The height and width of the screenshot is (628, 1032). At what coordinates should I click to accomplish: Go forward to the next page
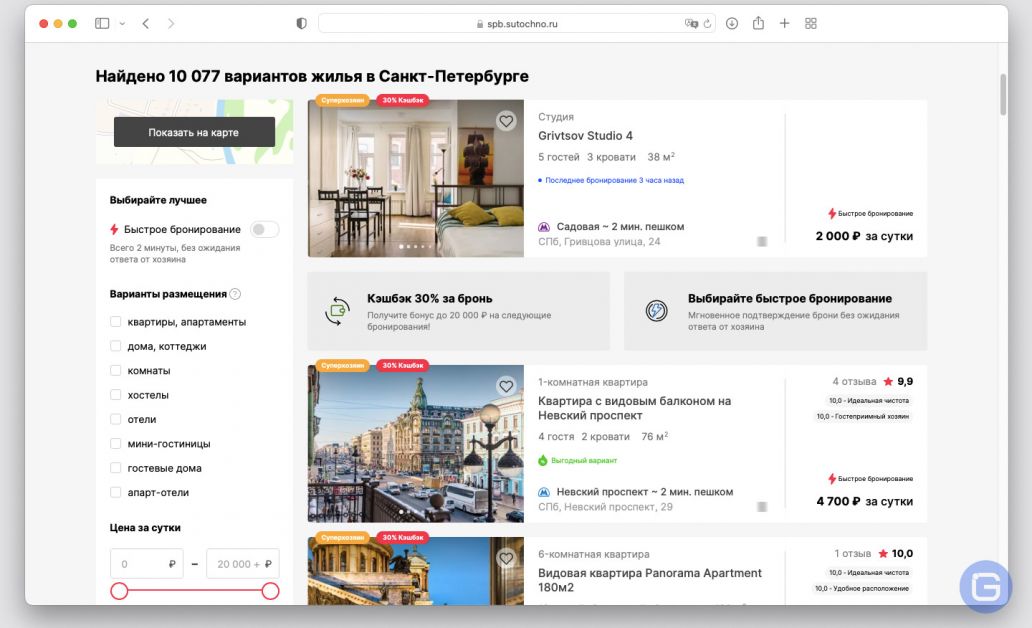click(x=171, y=24)
